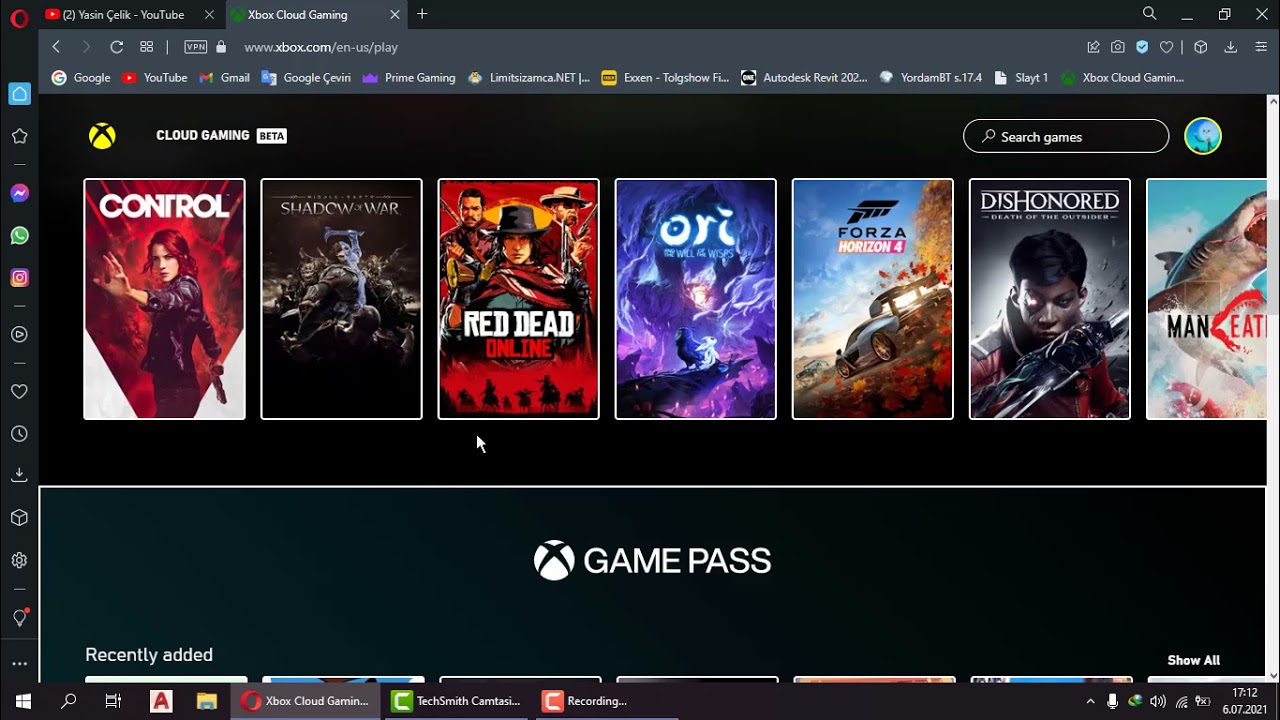Viewport: 1280px width, 720px height.
Task: Open the Control game tile
Action: 164,299
